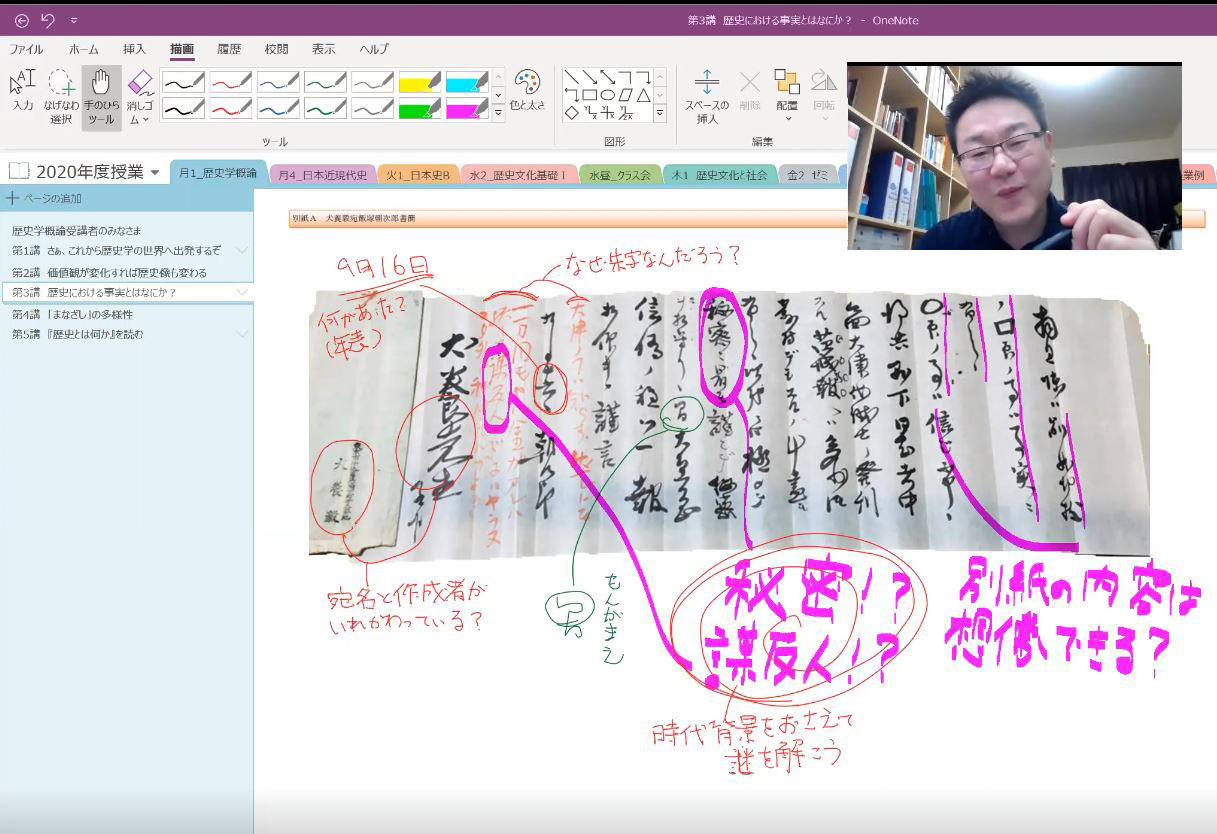Image resolution: width=1217 pixels, height=834 pixels.
Task: Select the 入力 (Type) tool
Action: tap(22, 90)
